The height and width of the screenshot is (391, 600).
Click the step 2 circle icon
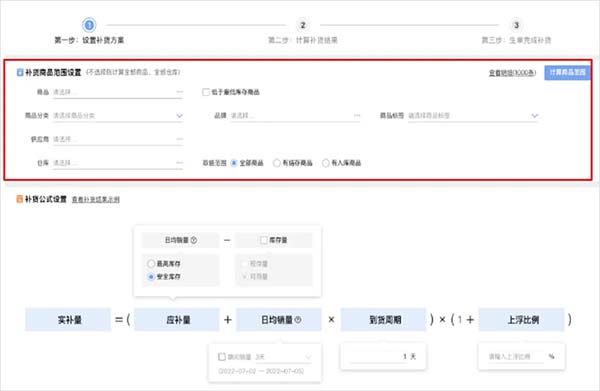[303, 25]
